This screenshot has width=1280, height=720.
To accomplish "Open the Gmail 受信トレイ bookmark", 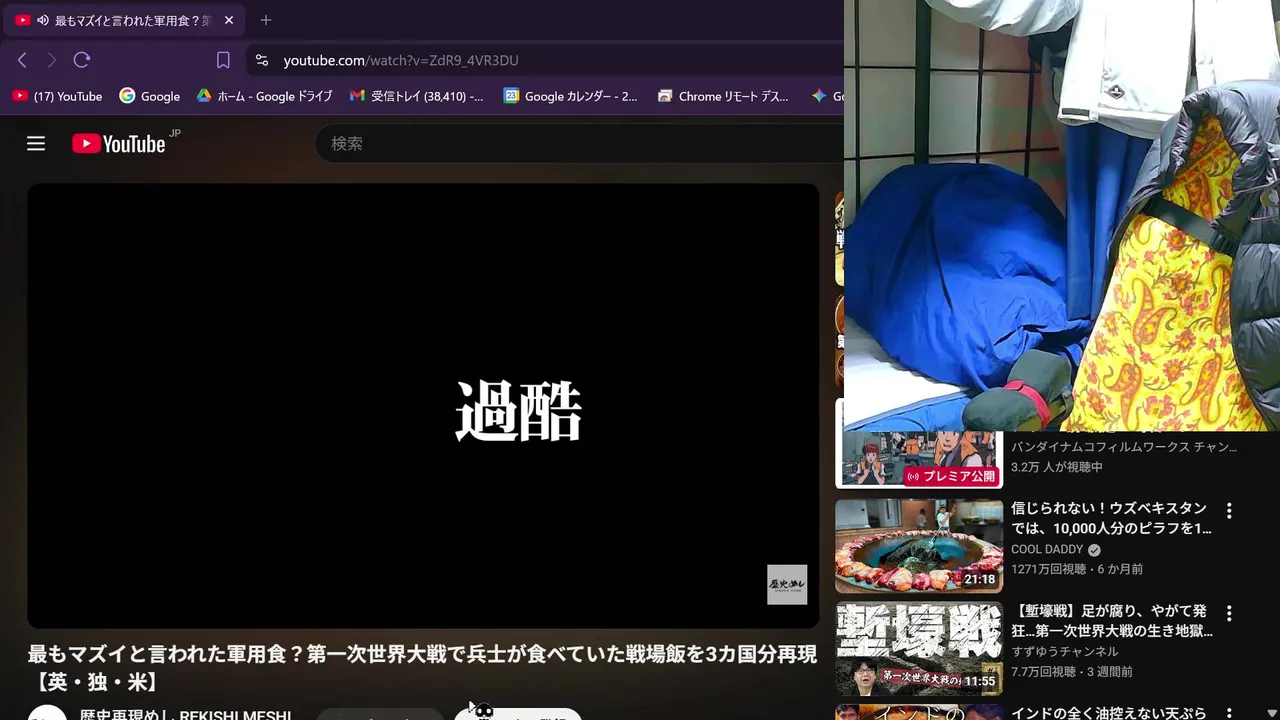I will coord(417,96).
